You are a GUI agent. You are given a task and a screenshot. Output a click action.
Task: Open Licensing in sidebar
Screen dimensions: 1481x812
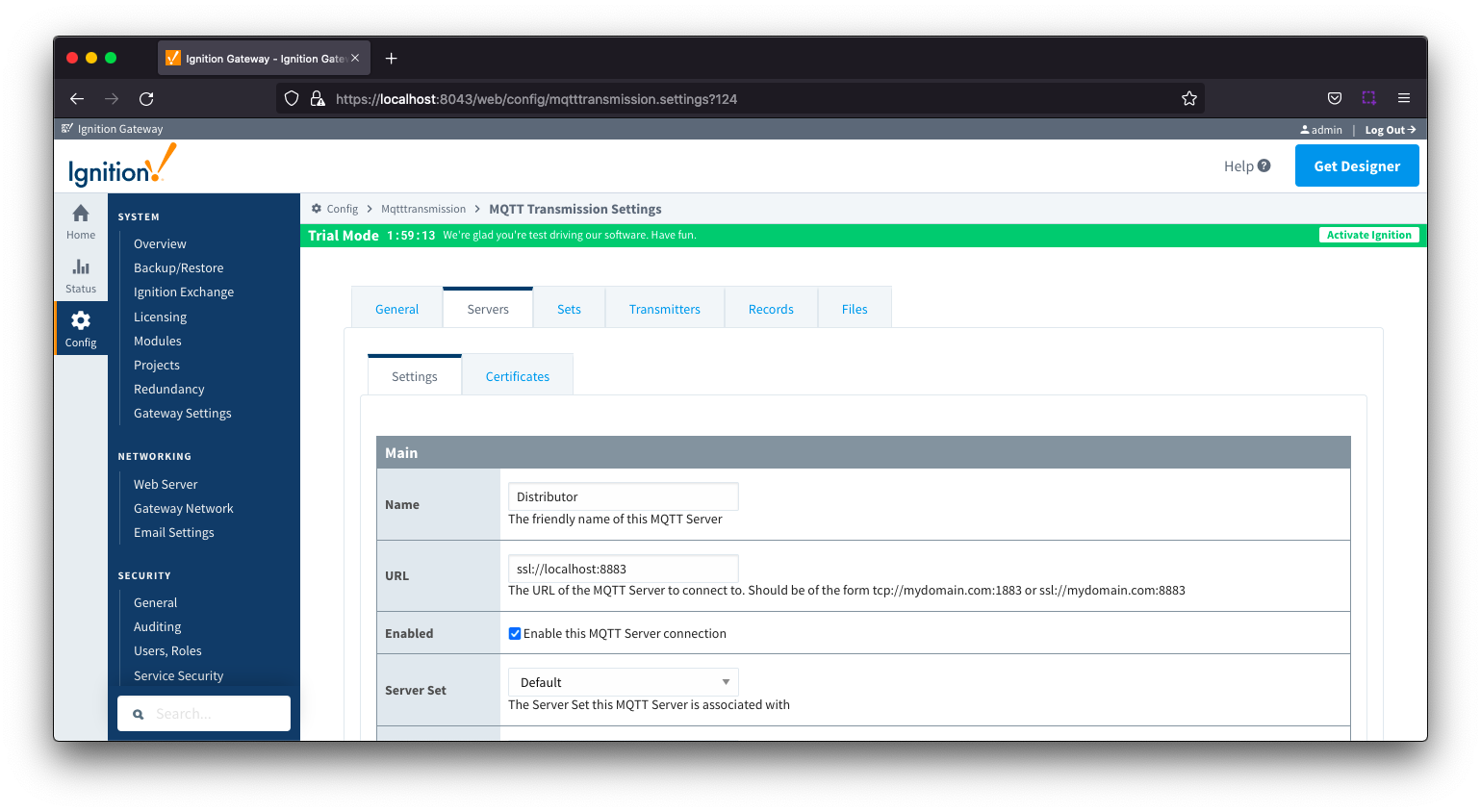coord(160,317)
